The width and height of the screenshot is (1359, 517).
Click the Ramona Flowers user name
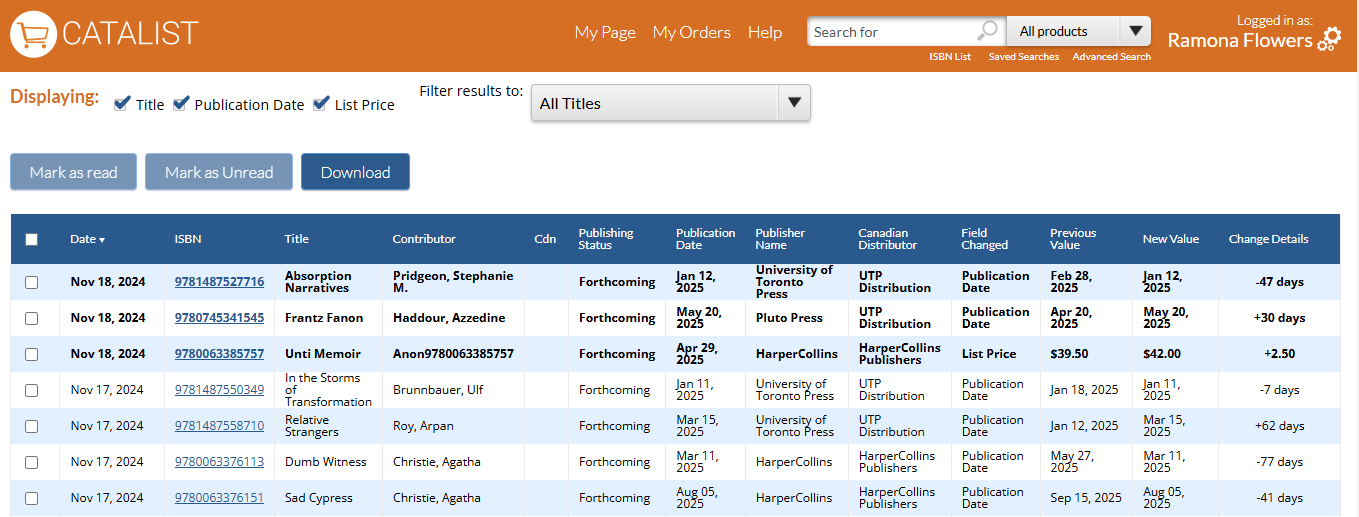(1240, 41)
